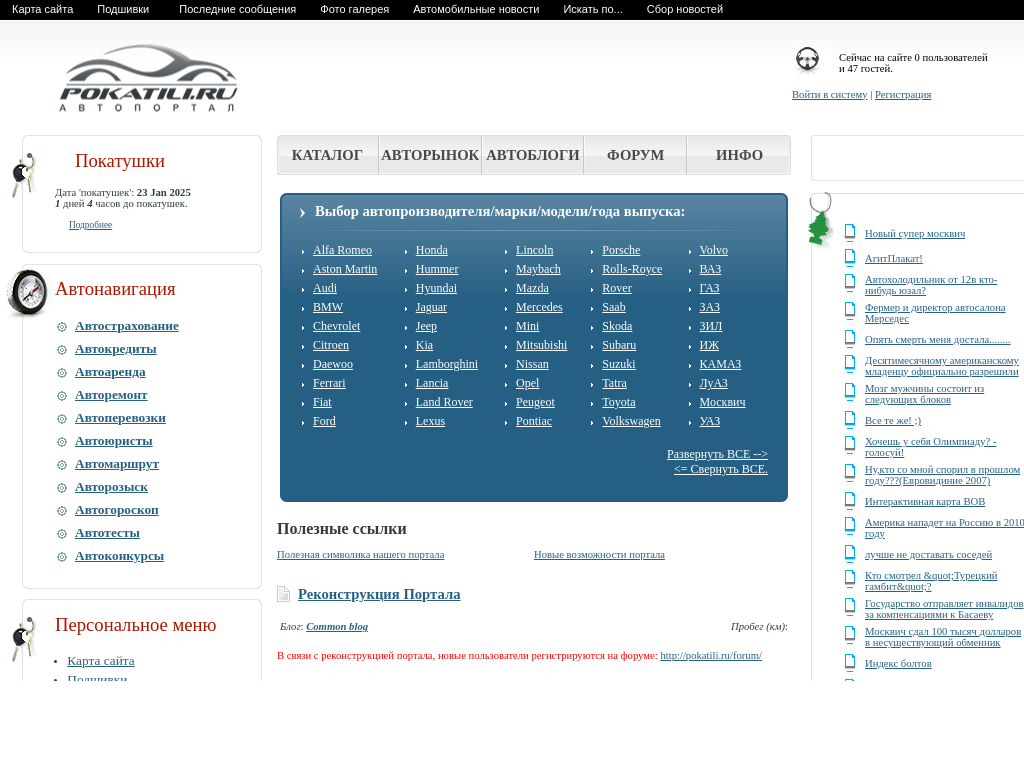Open Фото галерея in top menu

tap(355, 9)
